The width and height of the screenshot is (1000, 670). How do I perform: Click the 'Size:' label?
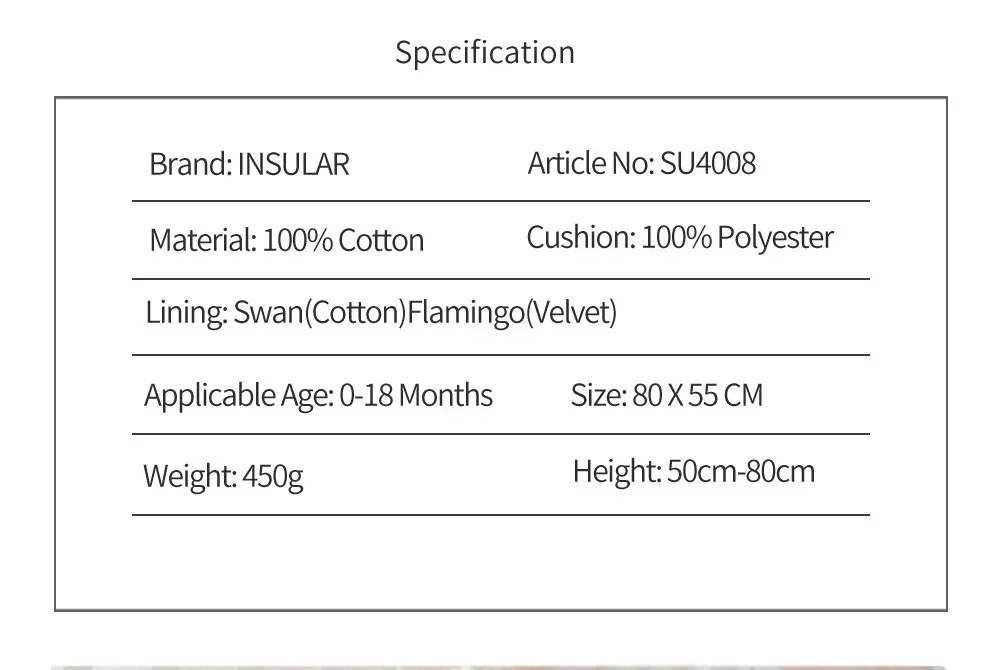pos(598,395)
